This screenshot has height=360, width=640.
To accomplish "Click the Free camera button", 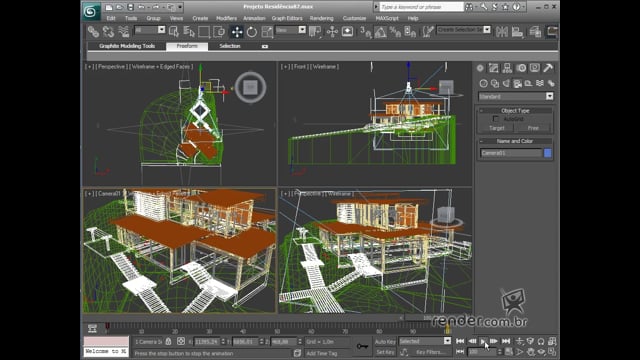I will pyautogui.click(x=533, y=128).
